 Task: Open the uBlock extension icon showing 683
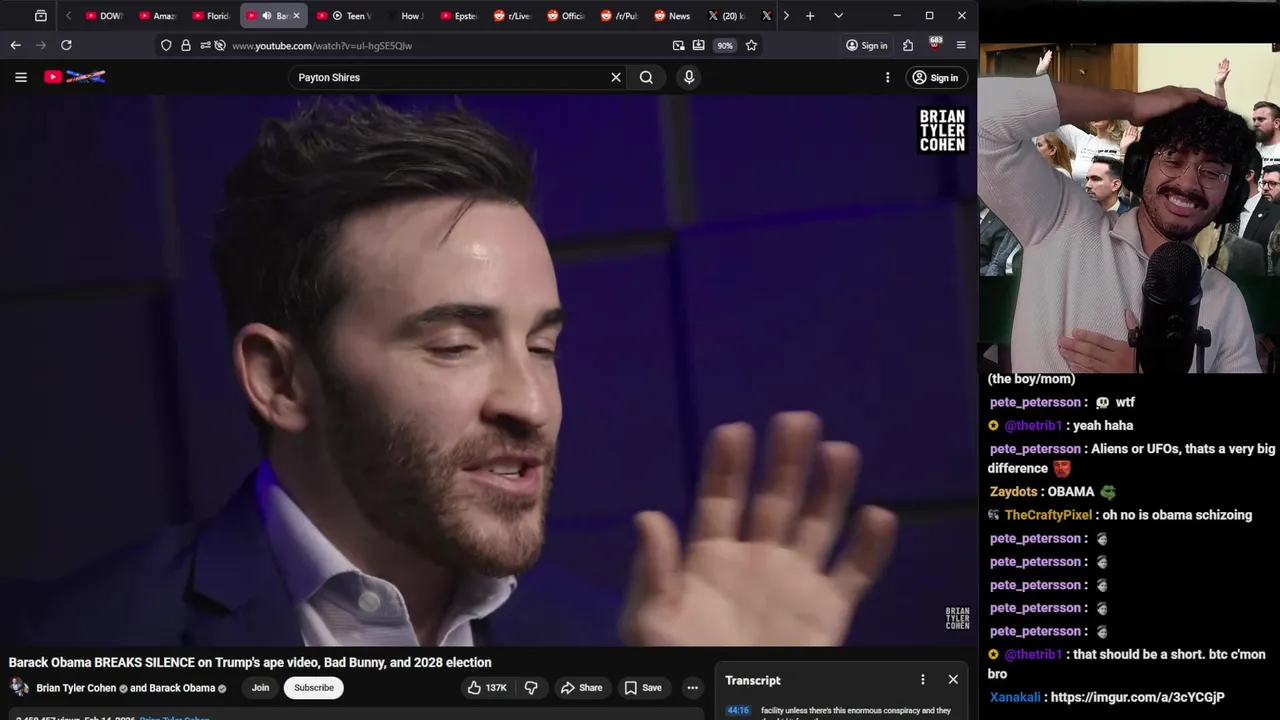pos(935,45)
